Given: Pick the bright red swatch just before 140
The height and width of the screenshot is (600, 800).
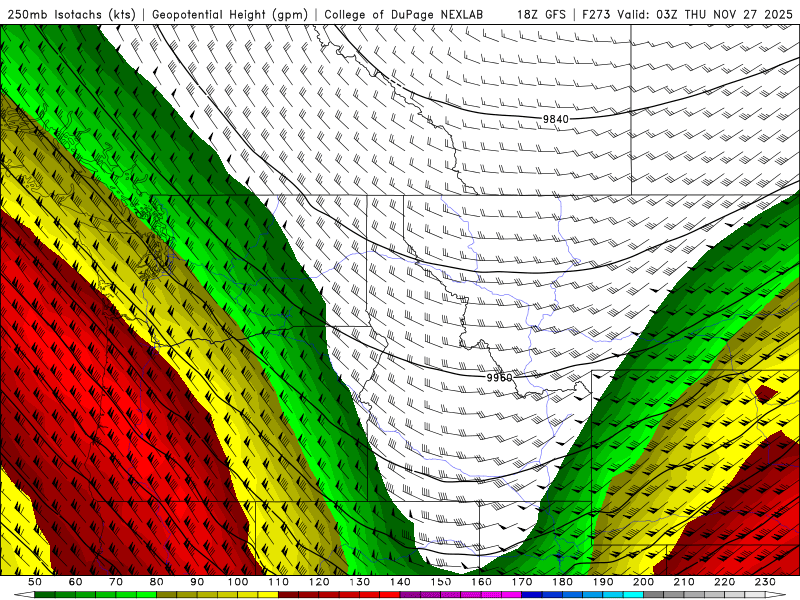Looking at the screenshot, I should pos(390,594).
